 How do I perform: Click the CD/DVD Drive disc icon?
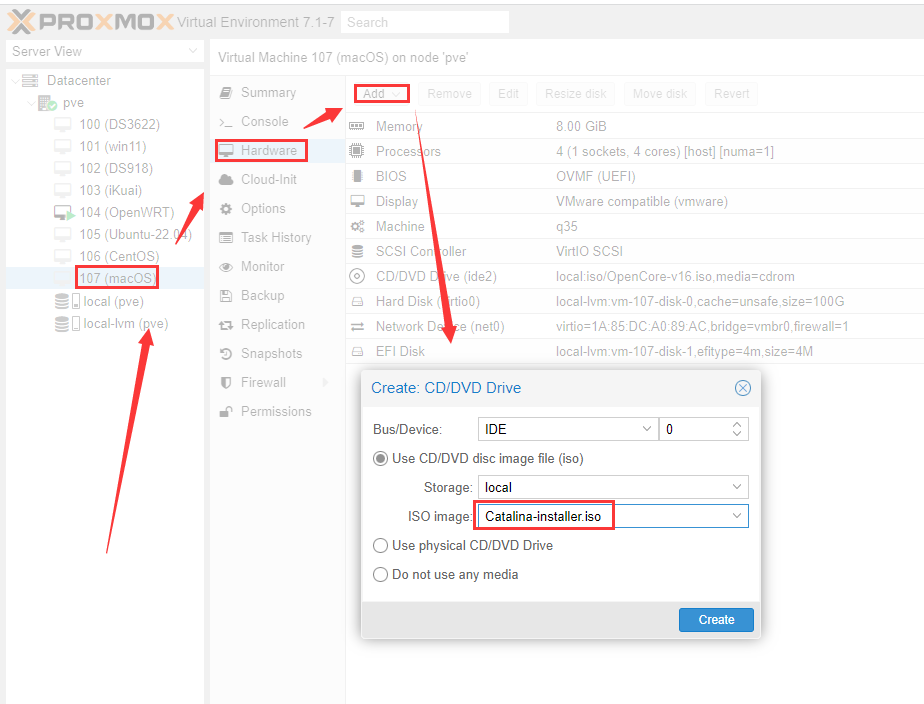point(357,276)
